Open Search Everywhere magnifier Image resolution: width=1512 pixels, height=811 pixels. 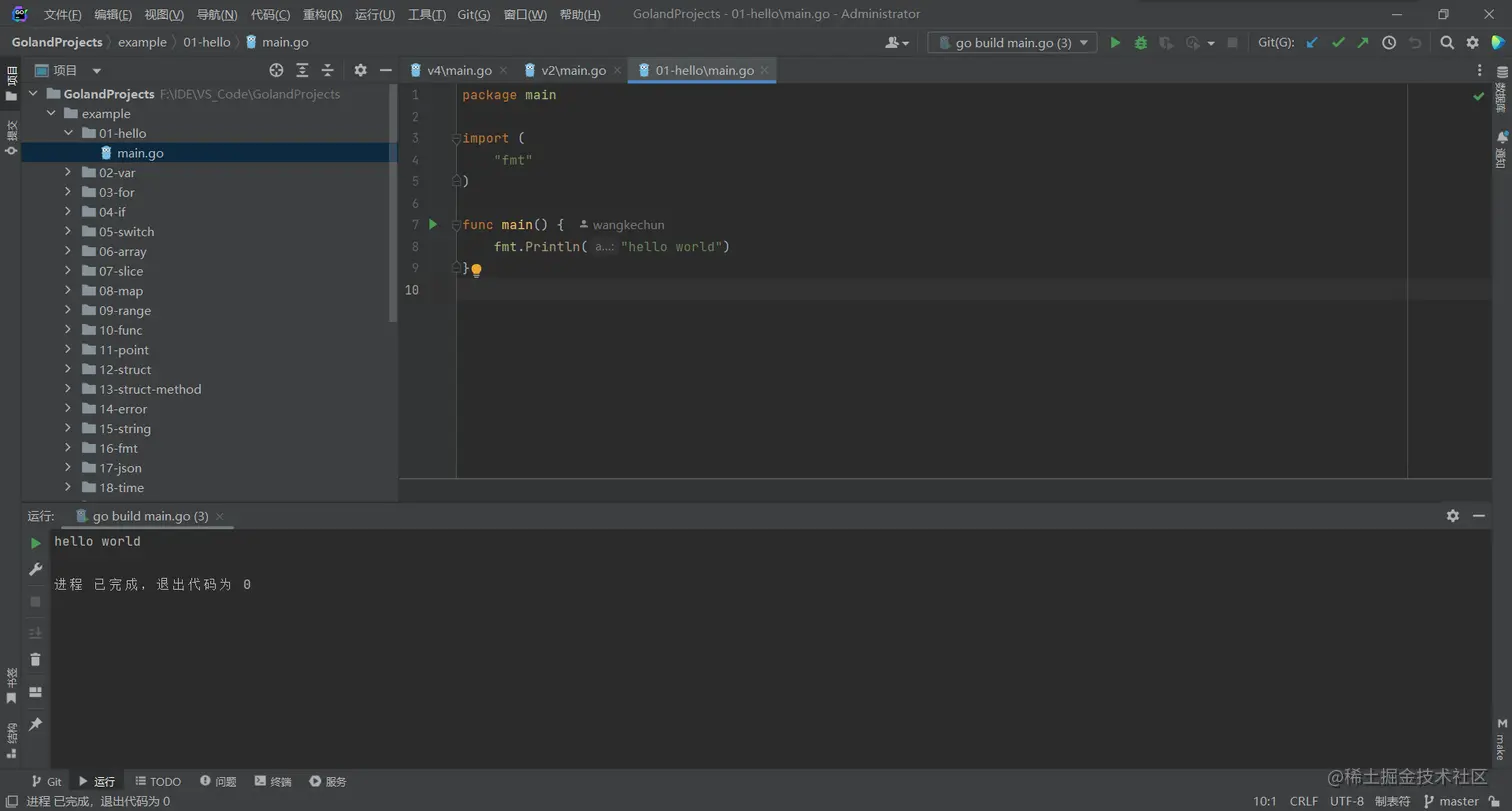pyautogui.click(x=1447, y=43)
